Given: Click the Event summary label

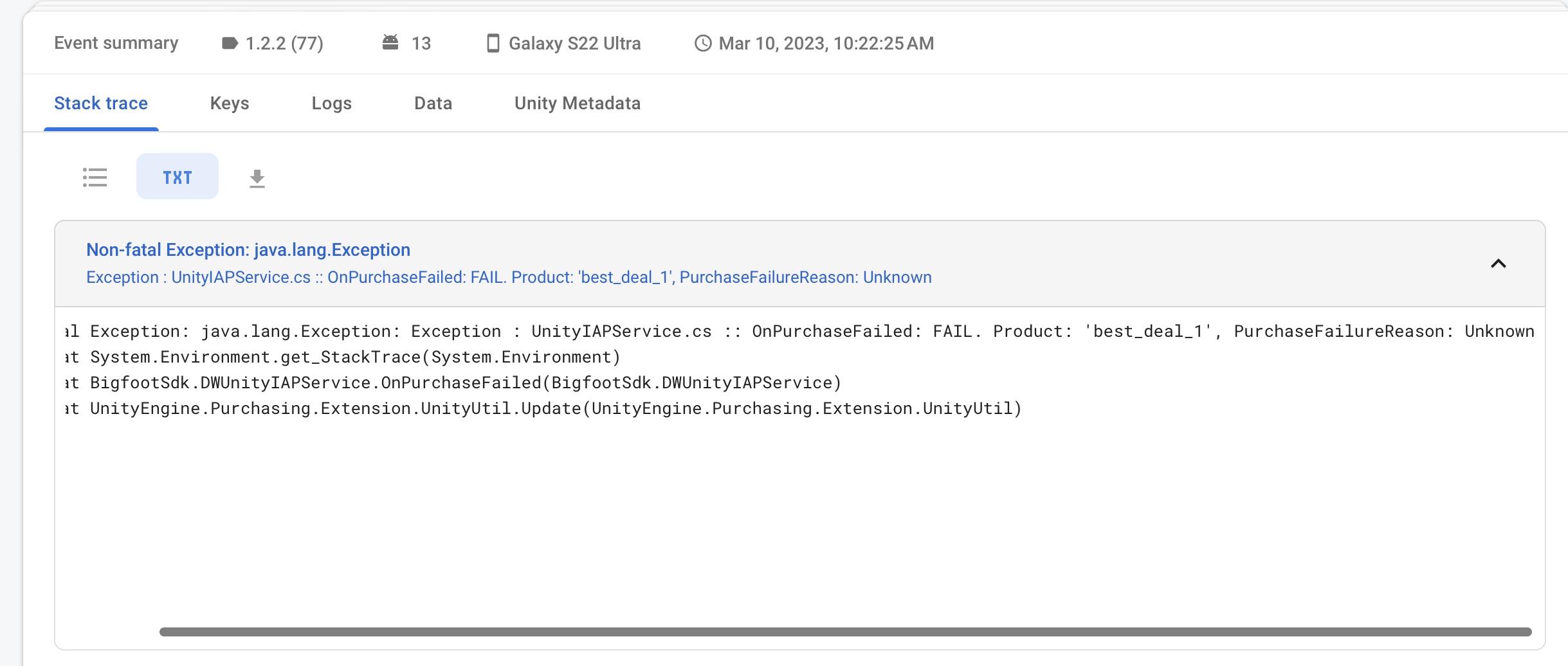Looking at the screenshot, I should (x=116, y=43).
